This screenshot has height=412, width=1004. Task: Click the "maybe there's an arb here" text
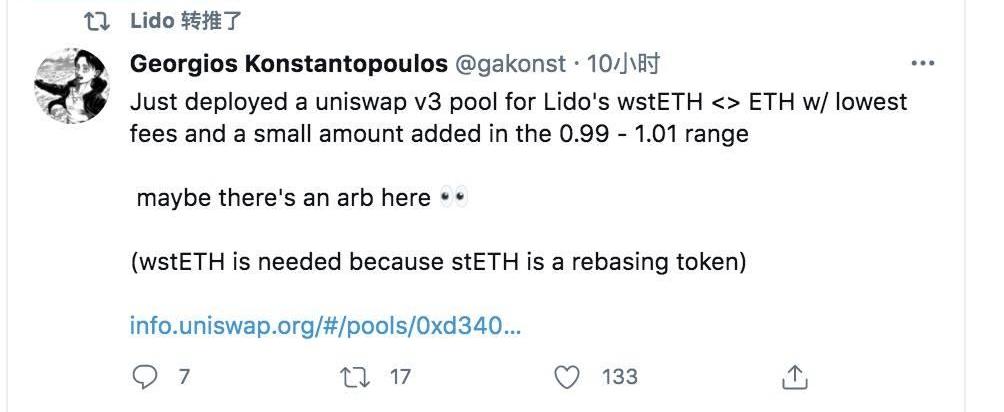[286, 198]
